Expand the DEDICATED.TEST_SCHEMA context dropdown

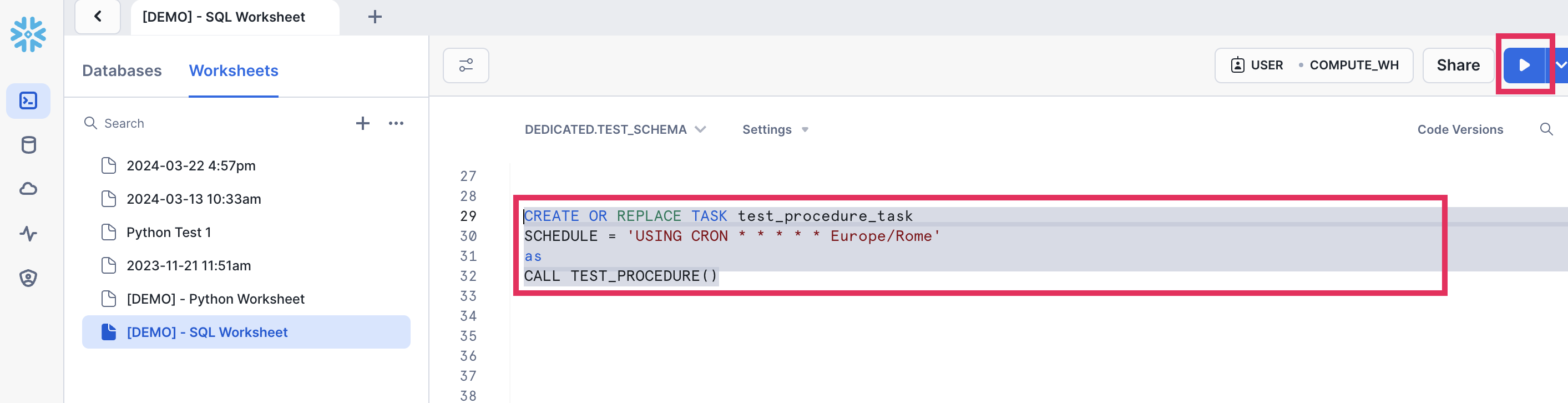[x=615, y=130]
